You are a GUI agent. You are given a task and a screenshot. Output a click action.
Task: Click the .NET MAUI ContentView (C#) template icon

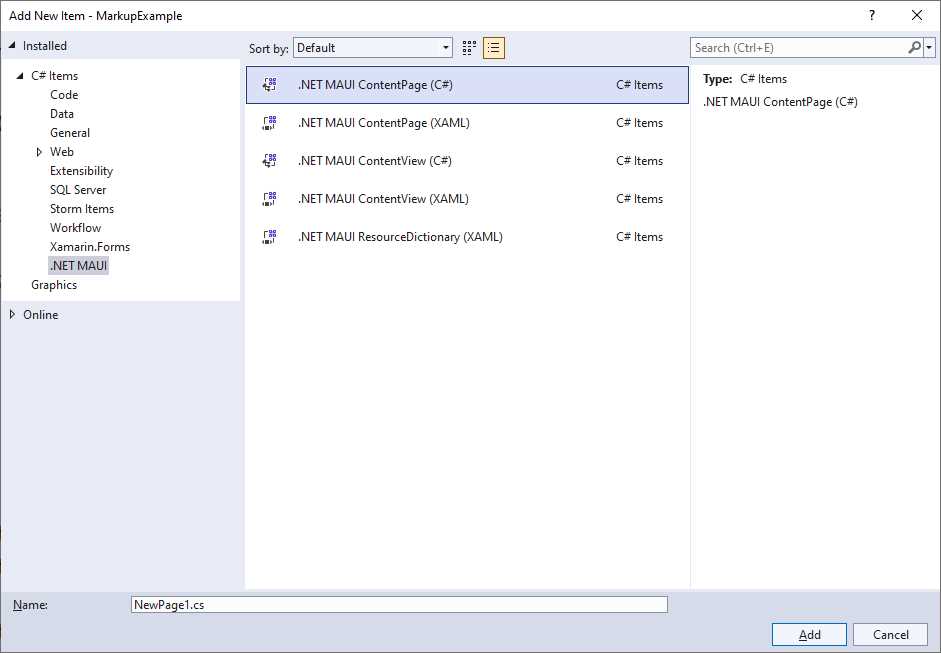point(269,160)
